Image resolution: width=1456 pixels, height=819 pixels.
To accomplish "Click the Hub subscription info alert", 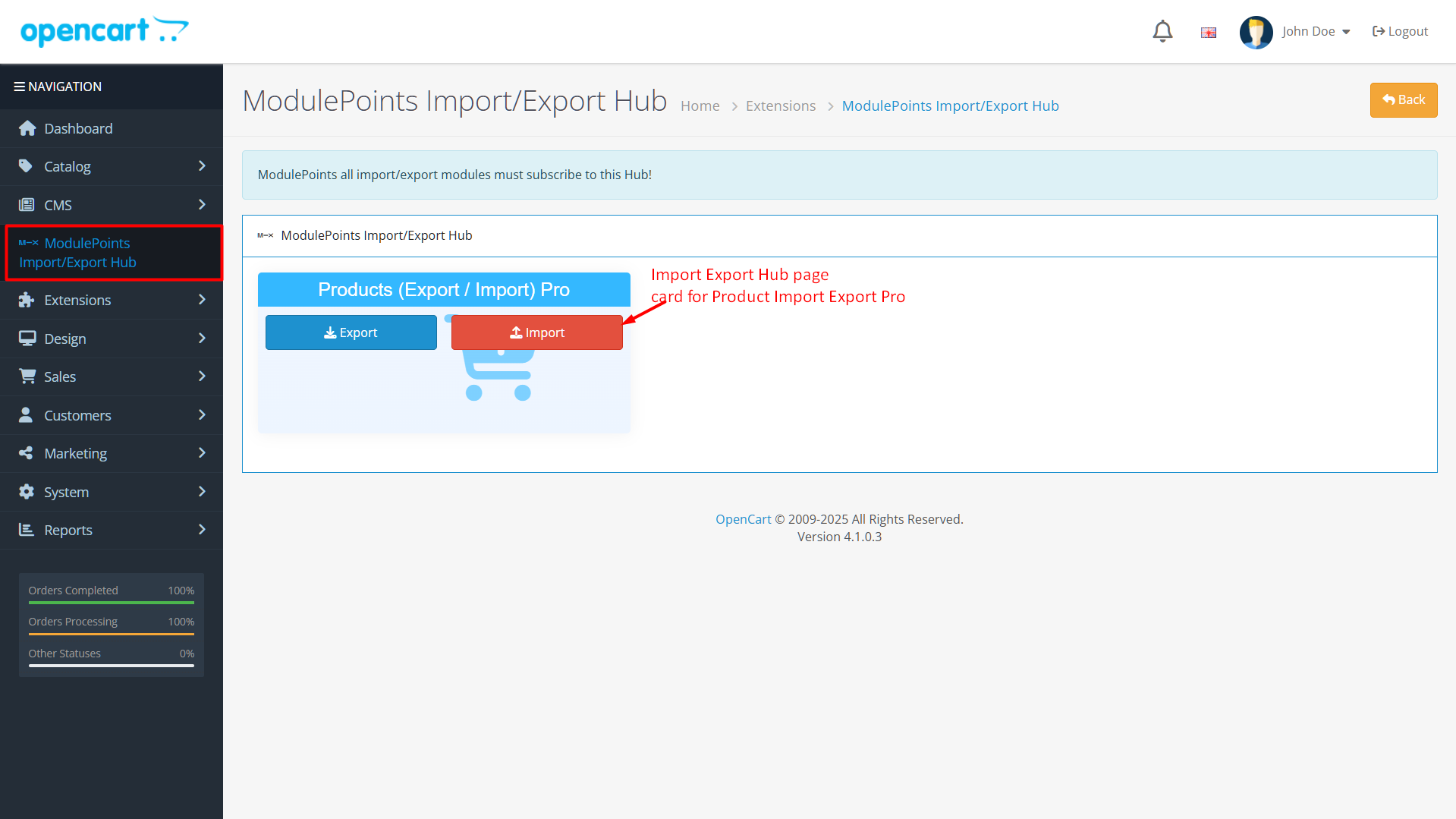I will coord(839,175).
